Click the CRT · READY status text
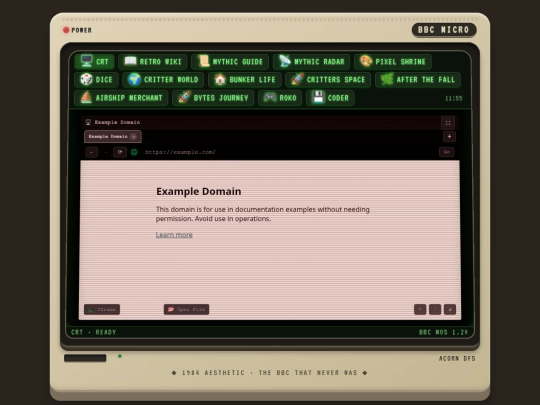540x405 pixels. point(94,332)
